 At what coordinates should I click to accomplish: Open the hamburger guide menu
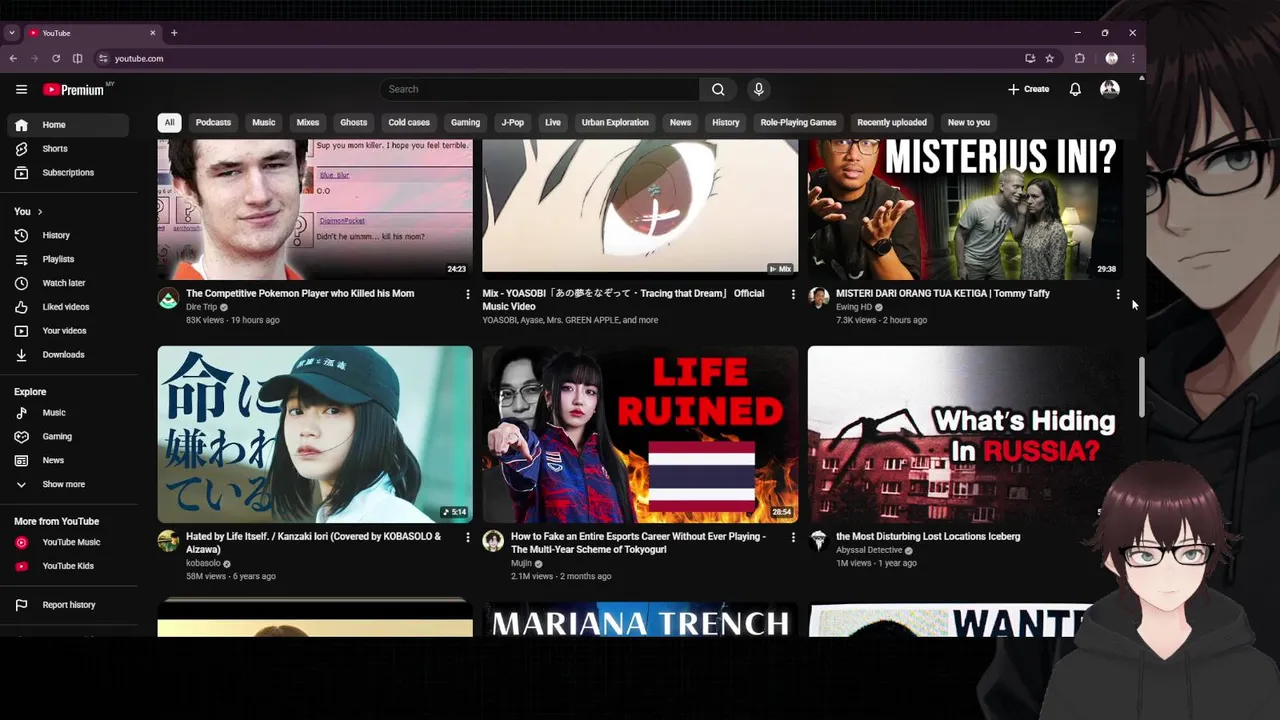(x=21, y=89)
